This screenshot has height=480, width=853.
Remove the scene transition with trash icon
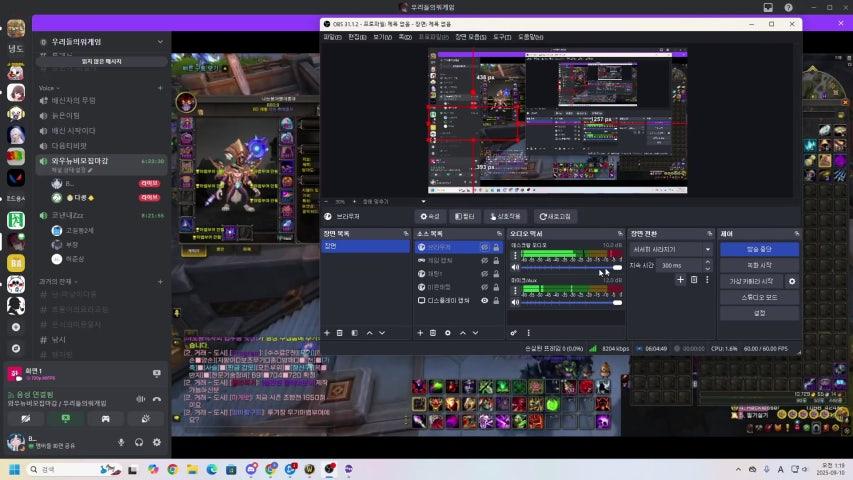pyautogui.click(x=694, y=279)
